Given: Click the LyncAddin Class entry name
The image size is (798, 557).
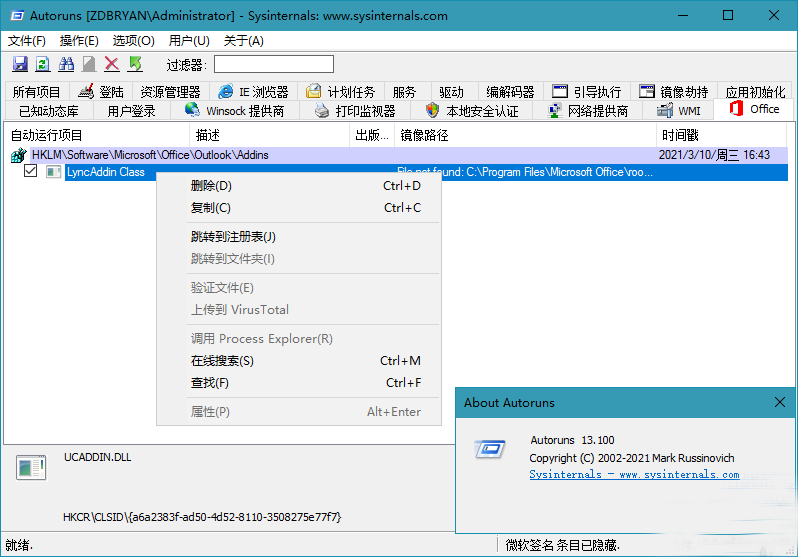Looking at the screenshot, I should pos(106,172).
